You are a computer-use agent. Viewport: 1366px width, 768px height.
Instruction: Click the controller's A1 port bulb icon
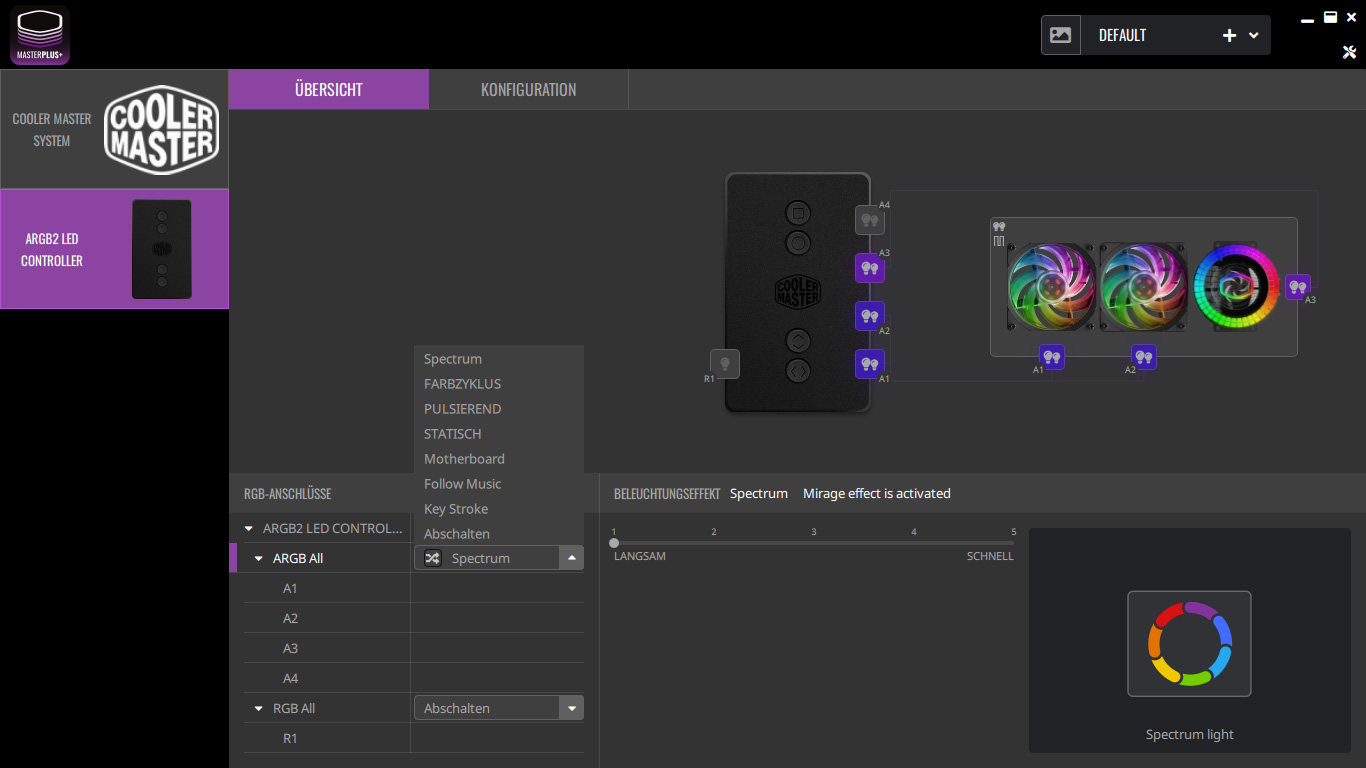pyautogui.click(x=870, y=364)
